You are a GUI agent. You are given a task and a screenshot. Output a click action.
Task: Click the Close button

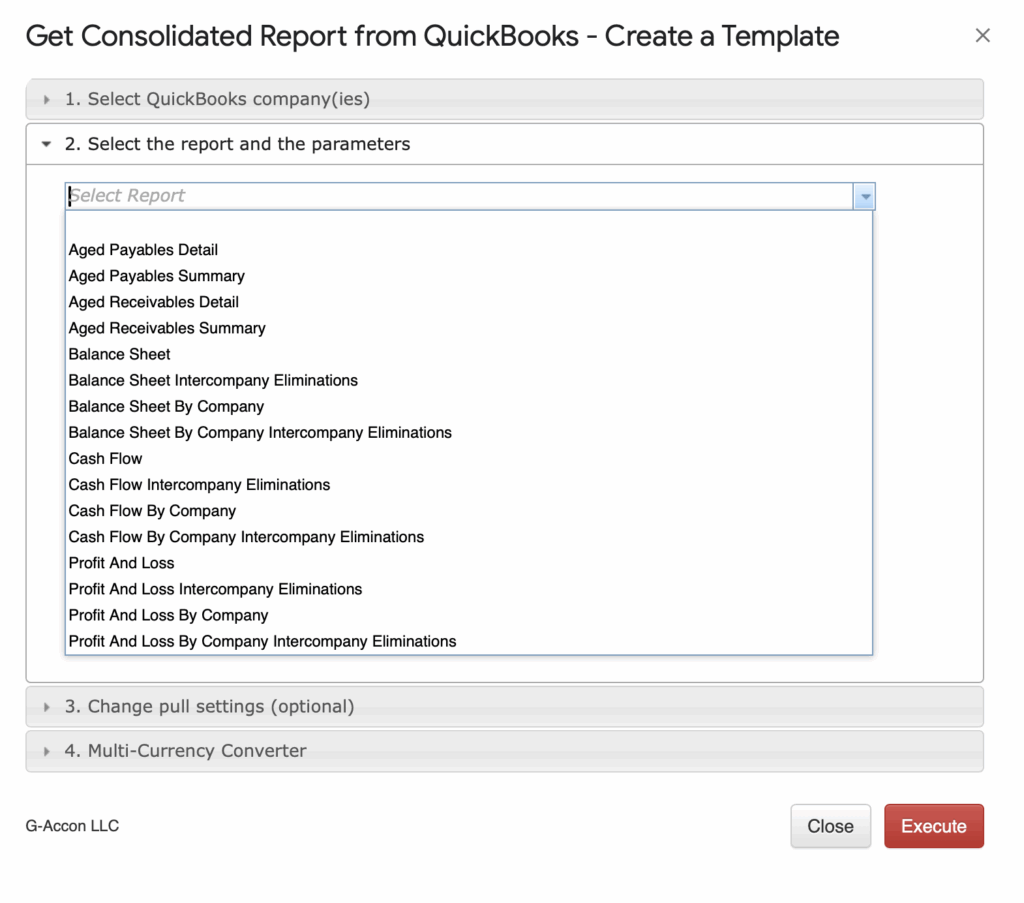click(830, 826)
